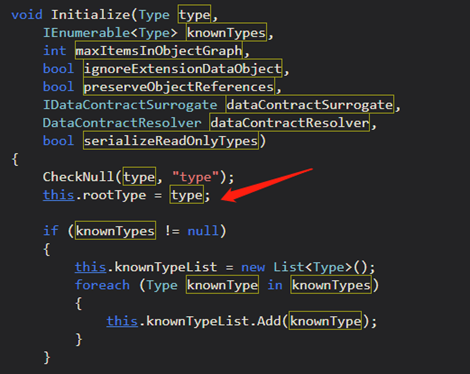
Task: Click knownTypeList before .Add call
Action: [197, 321]
